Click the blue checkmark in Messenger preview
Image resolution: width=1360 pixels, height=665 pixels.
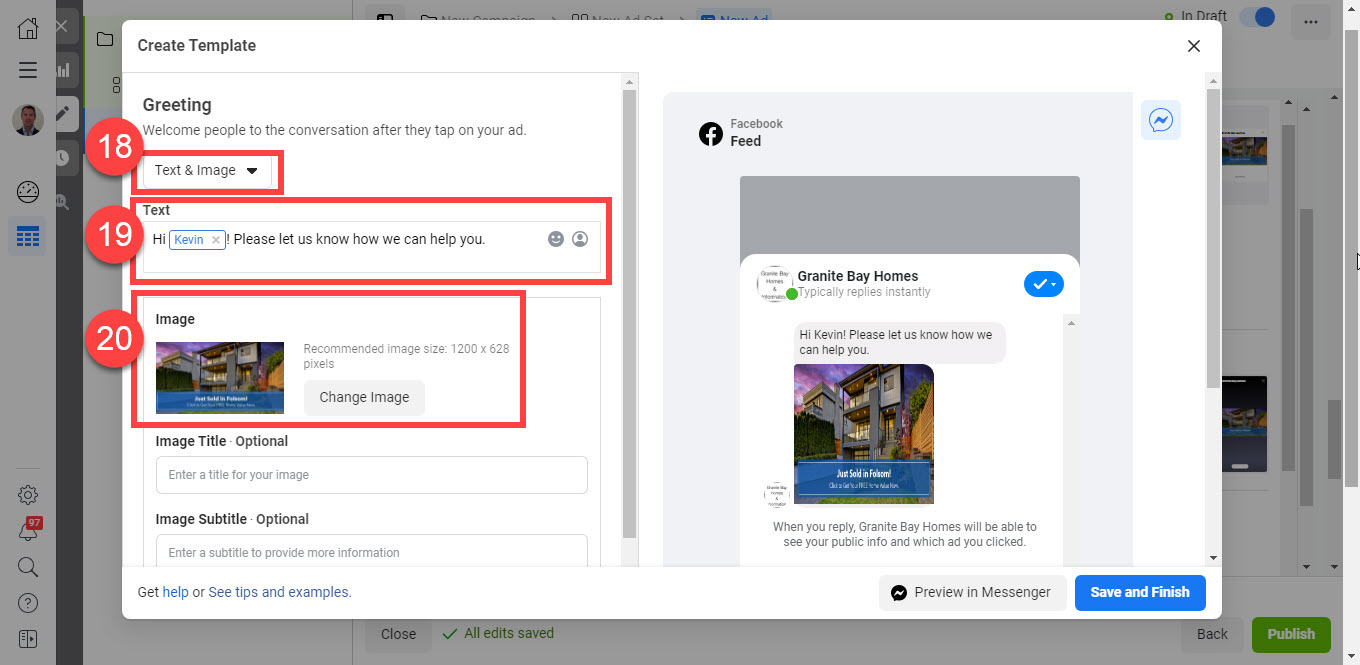1043,284
